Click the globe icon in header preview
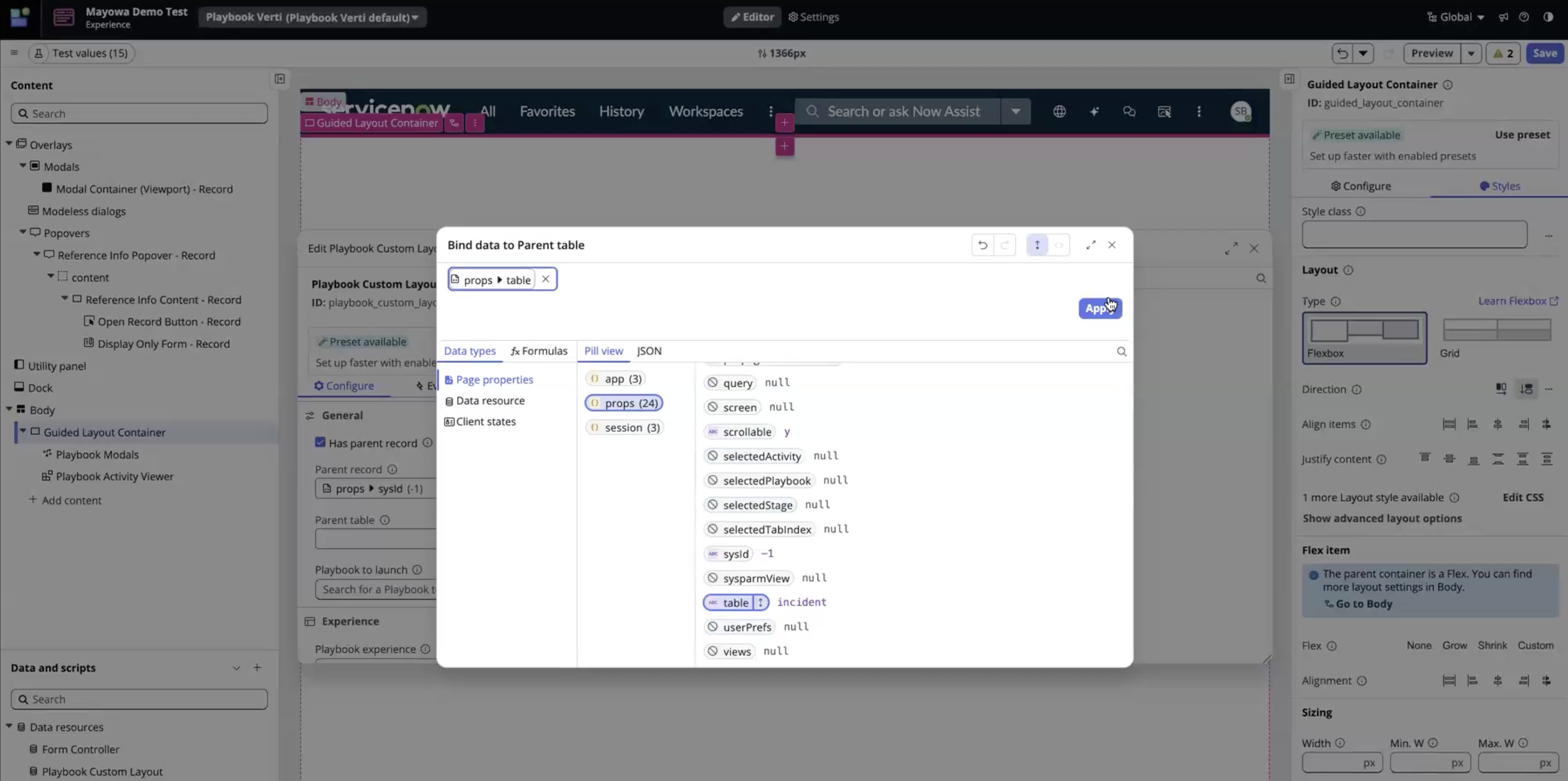 tap(1059, 111)
